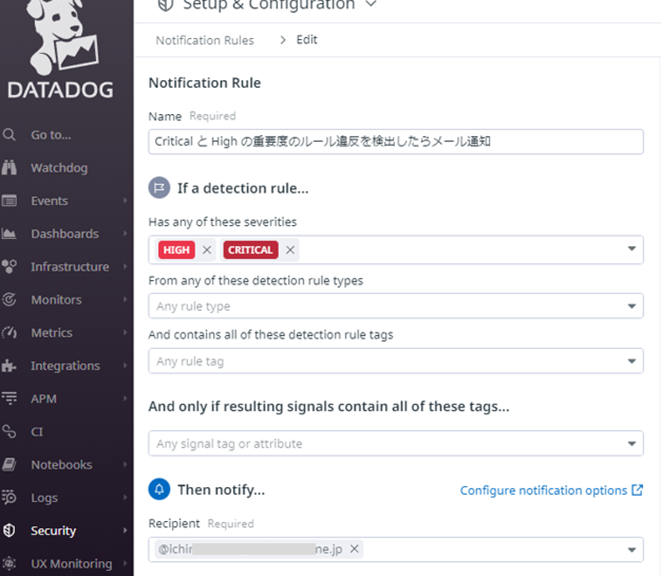Click the APM traces icon
Viewport: 661px width, 576px height.
click(x=9, y=398)
